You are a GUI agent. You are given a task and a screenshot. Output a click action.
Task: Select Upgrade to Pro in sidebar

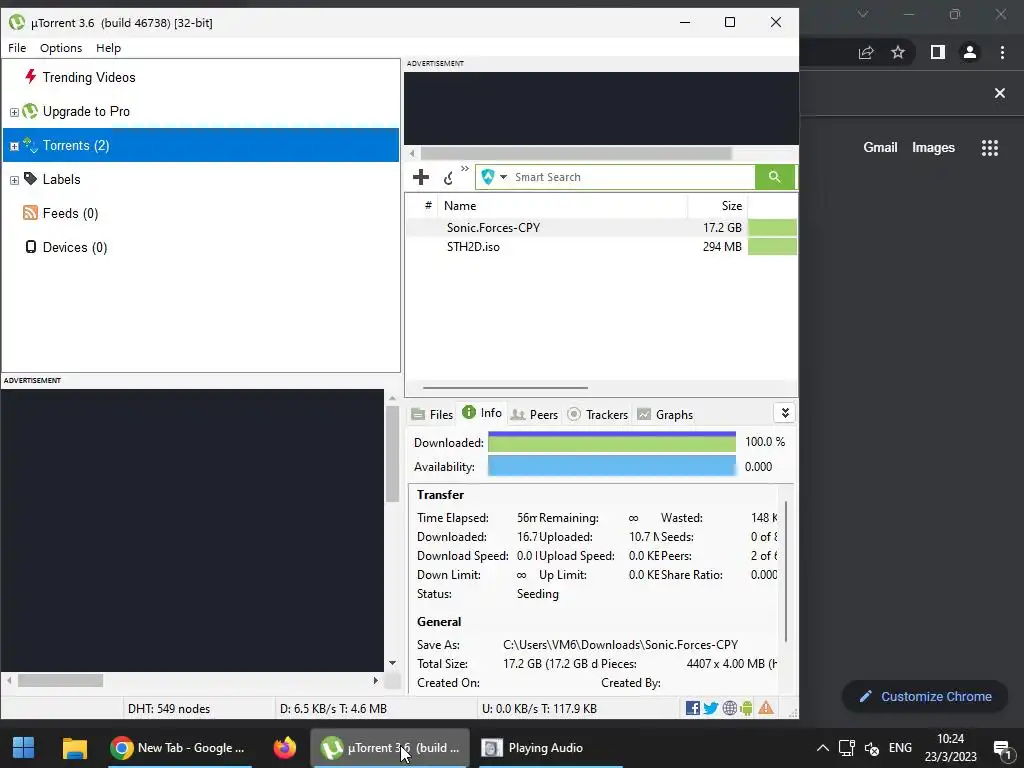point(86,111)
